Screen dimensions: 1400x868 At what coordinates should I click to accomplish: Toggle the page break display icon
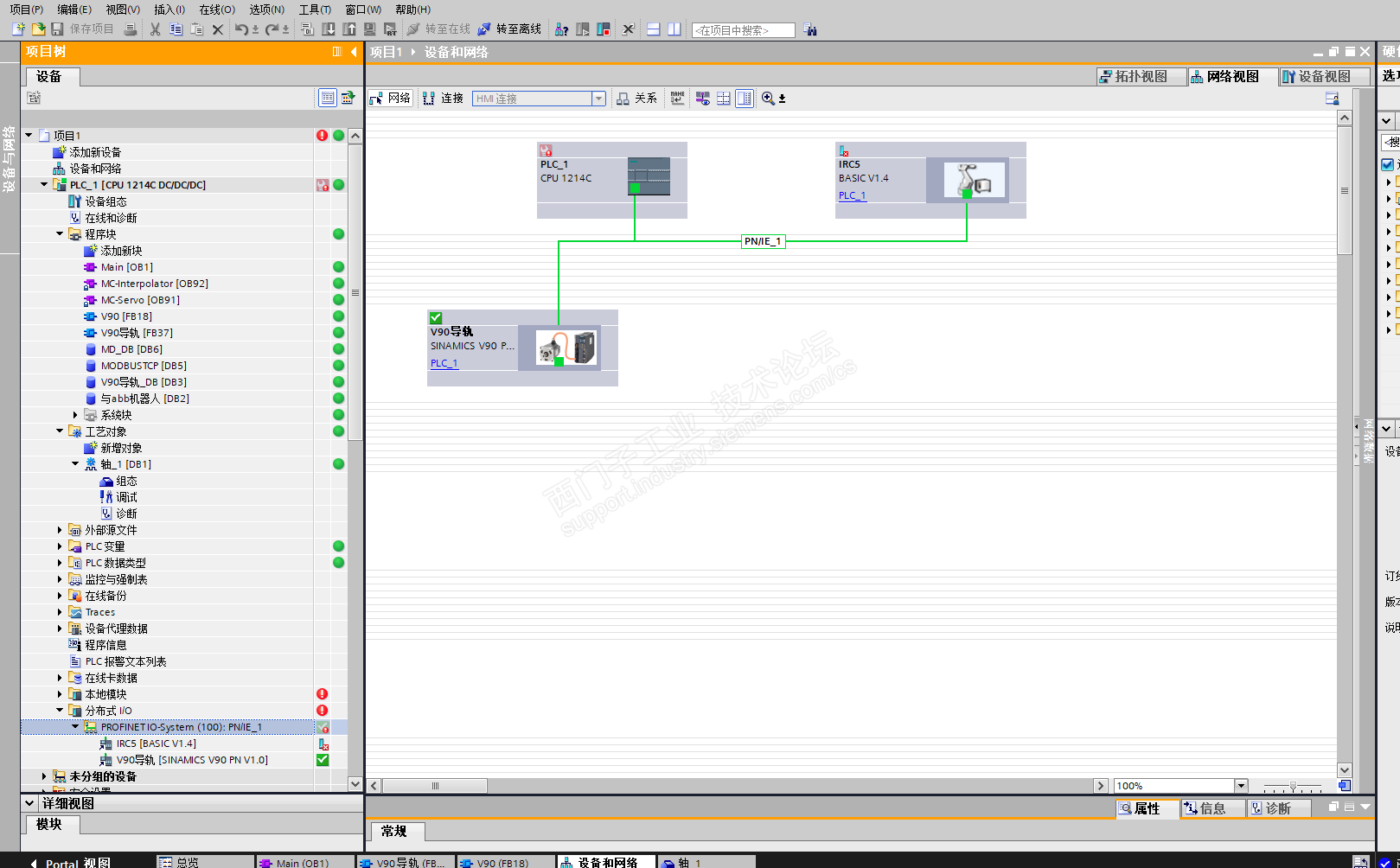[x=724, y=99]
